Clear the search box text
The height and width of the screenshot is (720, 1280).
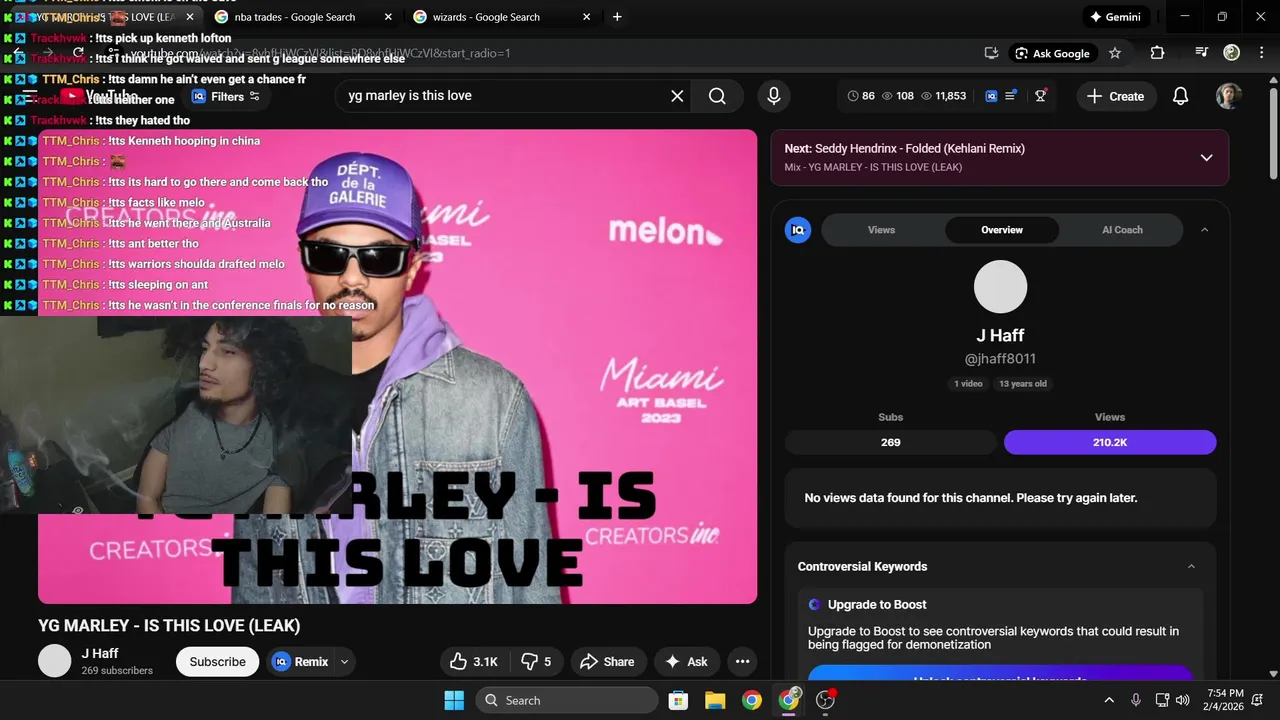(677, 96)
